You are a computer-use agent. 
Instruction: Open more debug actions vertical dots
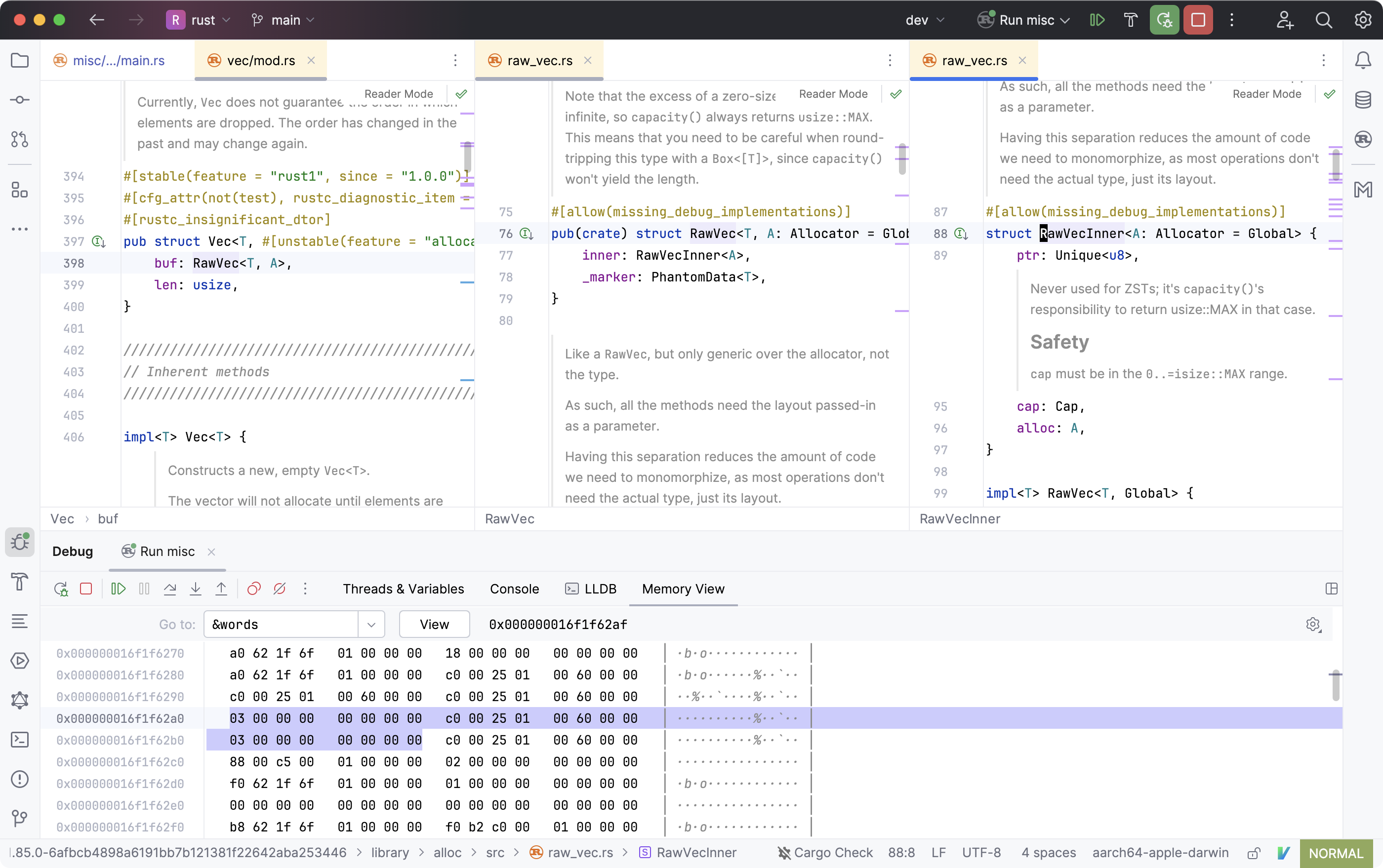click(x=305, y=589)
